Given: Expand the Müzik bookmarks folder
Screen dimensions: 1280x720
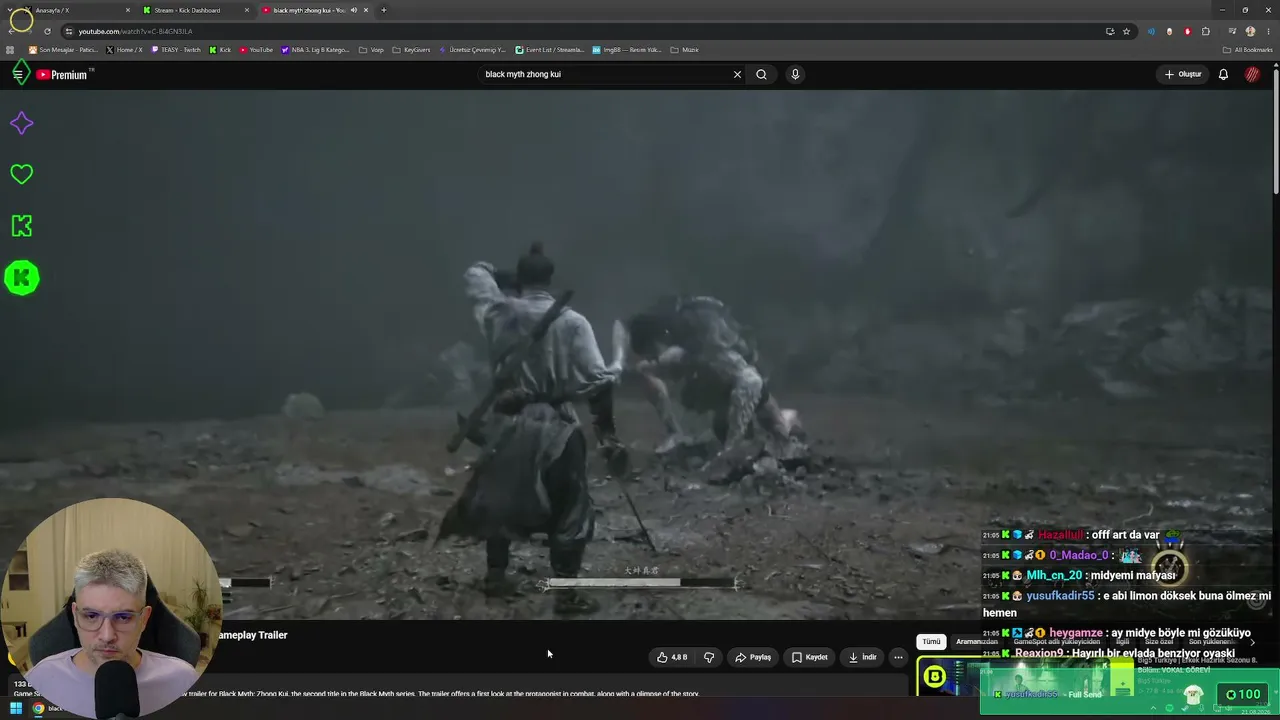Looking at the screenshot, I should (x=684, y=50).
